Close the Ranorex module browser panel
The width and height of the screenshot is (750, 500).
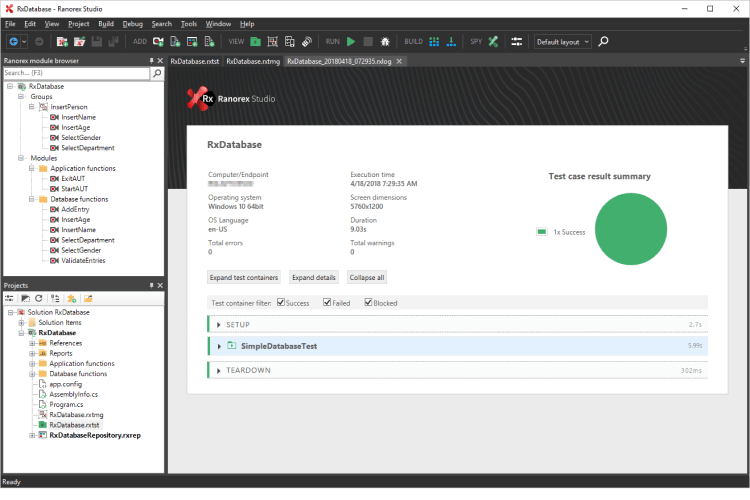160,61
